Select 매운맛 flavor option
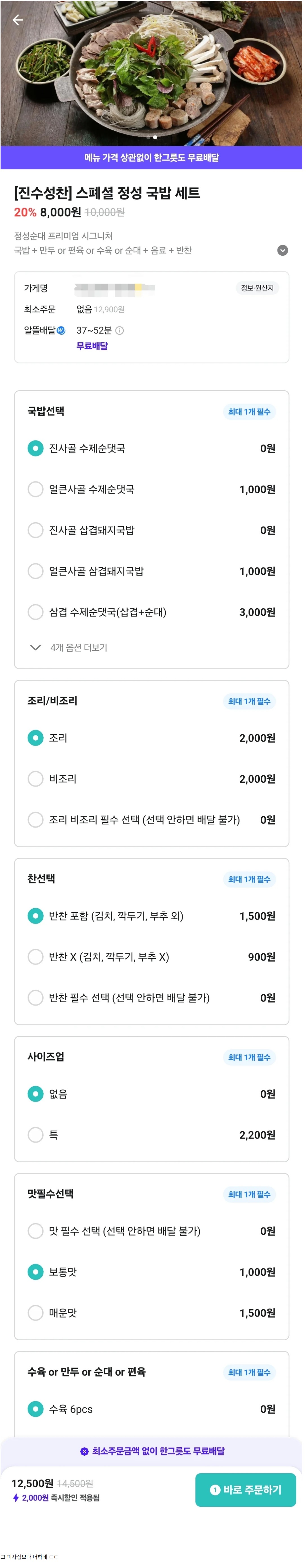306x1568 pixels. click(153, 1327)
